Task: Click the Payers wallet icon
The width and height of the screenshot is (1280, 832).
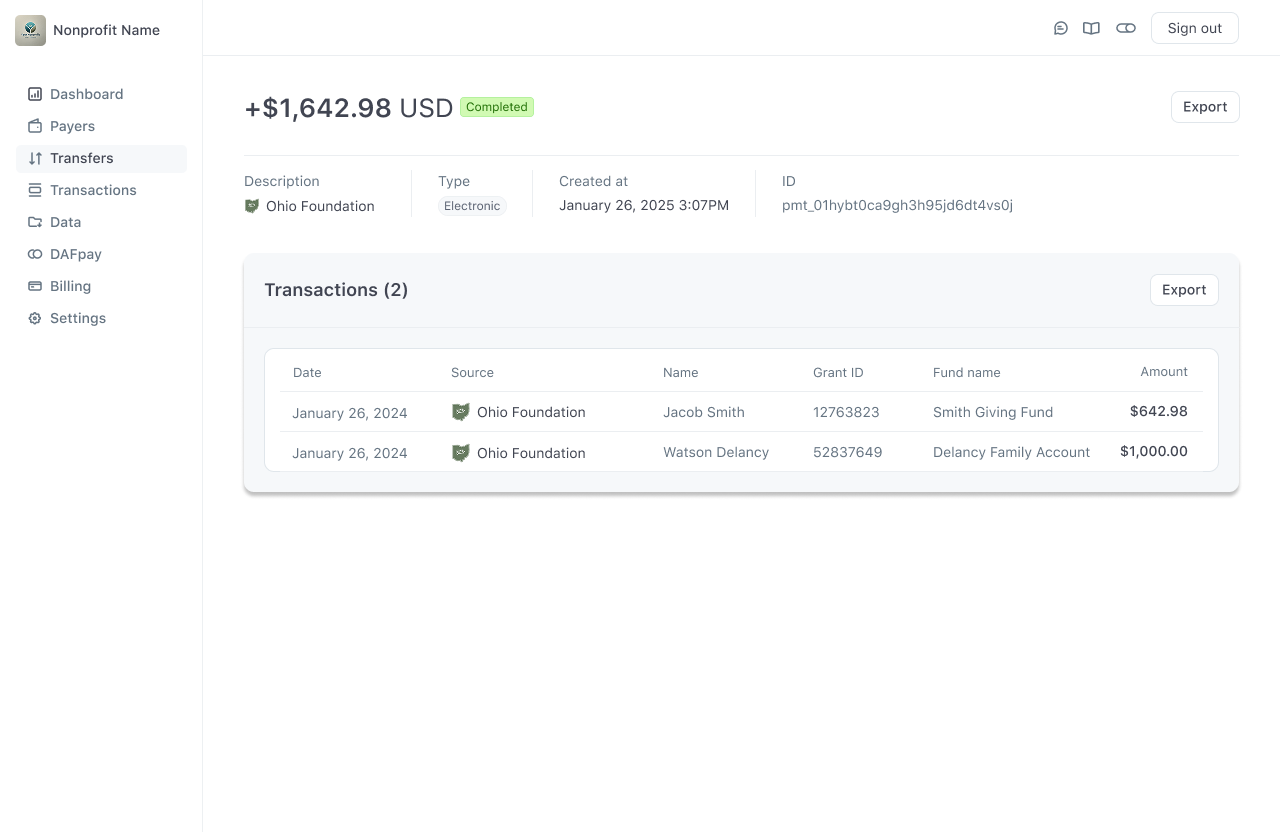Action: click(35, 126)
